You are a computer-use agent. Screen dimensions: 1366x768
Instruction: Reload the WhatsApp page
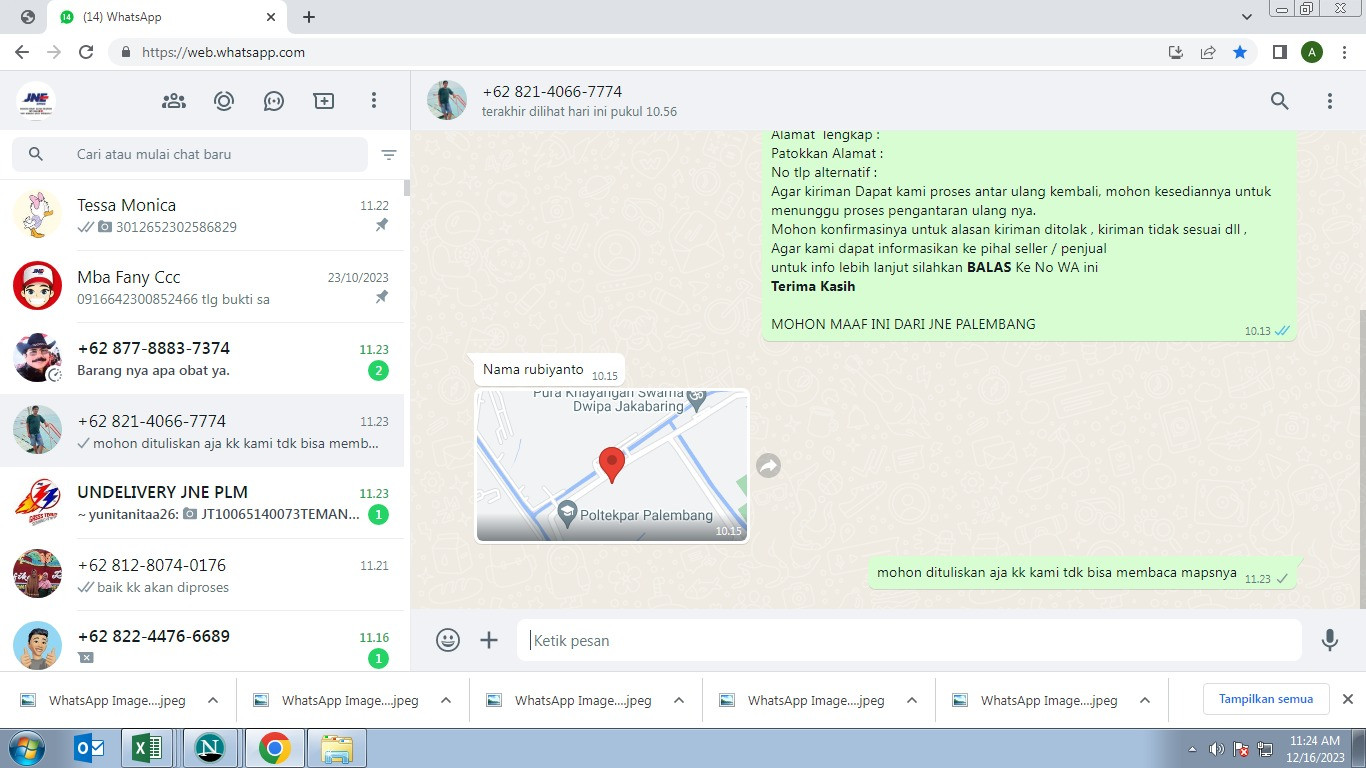click(x=86, y=52)
